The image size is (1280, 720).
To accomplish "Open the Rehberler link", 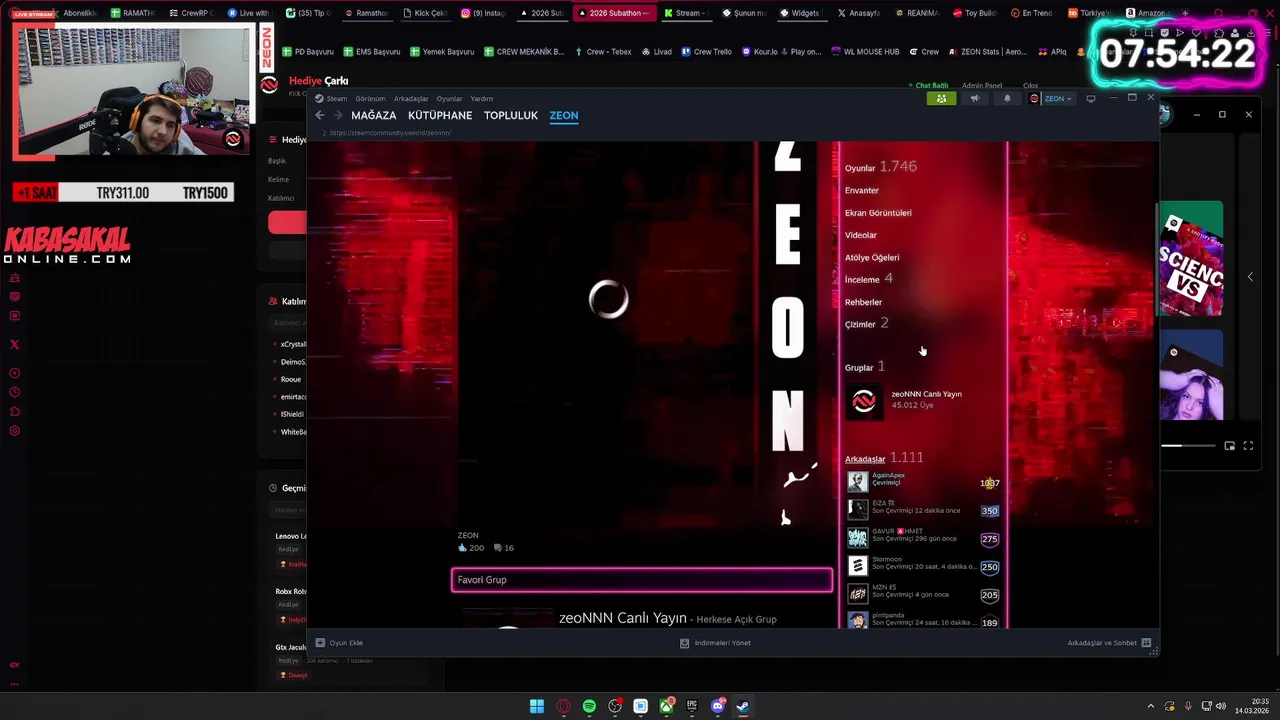I will [x=863, y=302].
